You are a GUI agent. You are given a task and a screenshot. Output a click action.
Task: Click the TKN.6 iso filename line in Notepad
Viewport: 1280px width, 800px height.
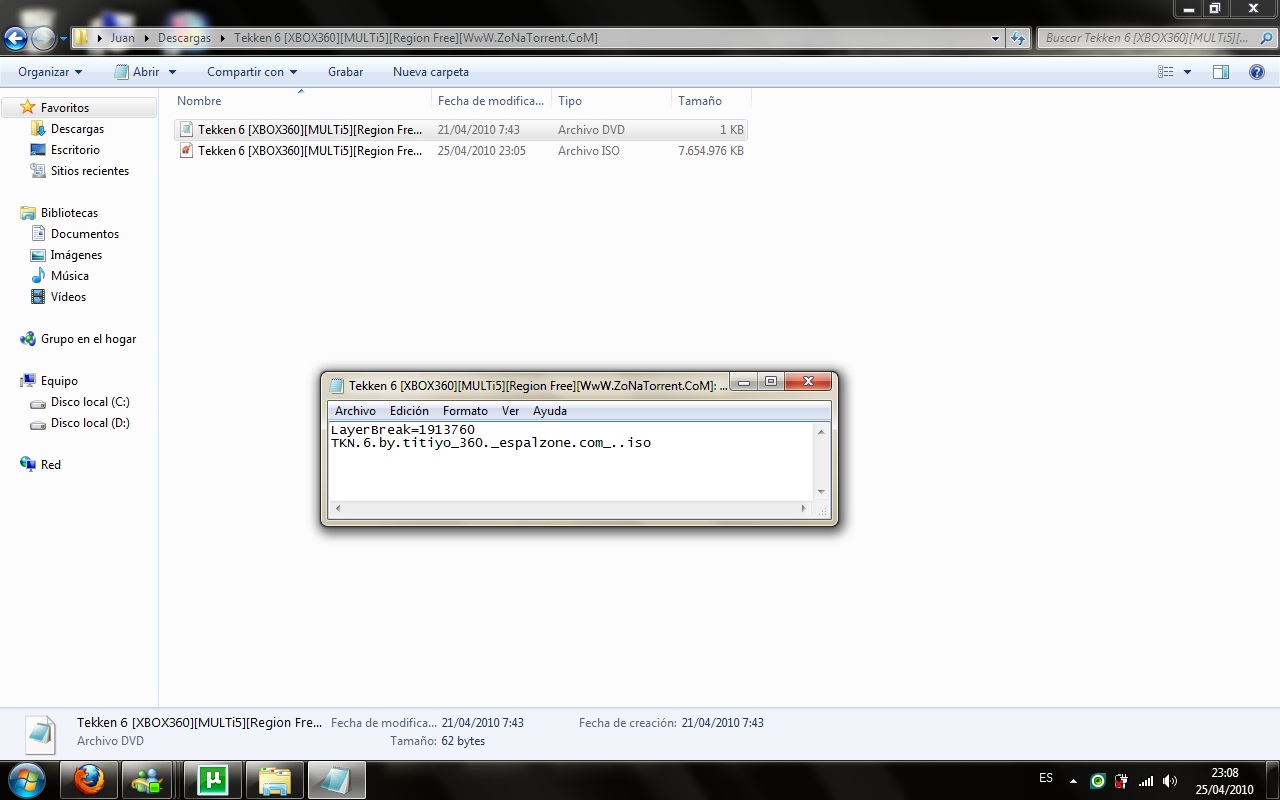point(491,443)
